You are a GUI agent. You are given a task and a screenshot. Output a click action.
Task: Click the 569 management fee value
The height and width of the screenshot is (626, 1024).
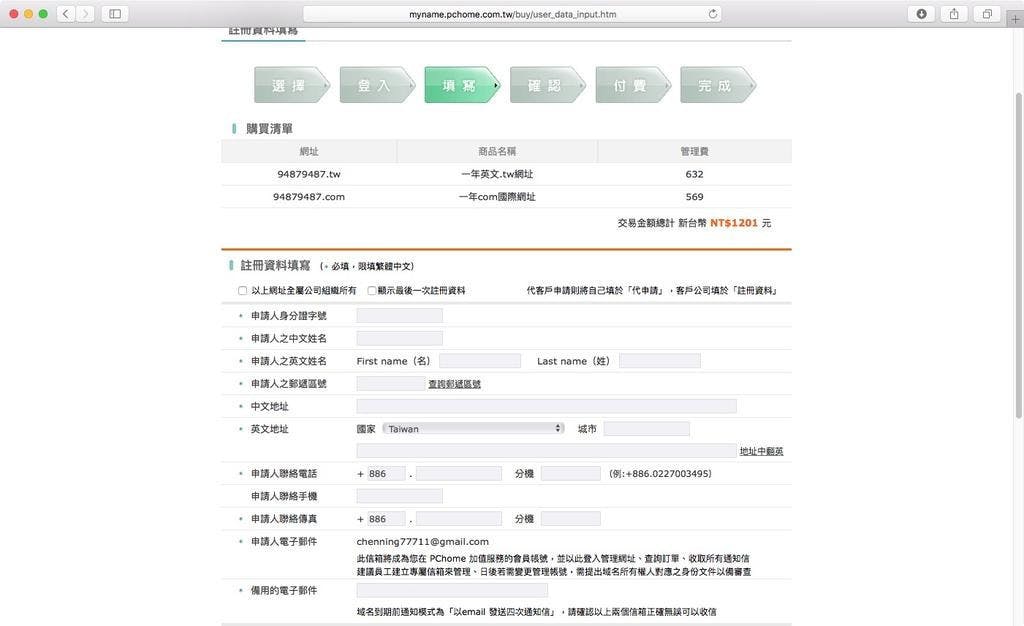pyautogui.click(x=694, y=196)
